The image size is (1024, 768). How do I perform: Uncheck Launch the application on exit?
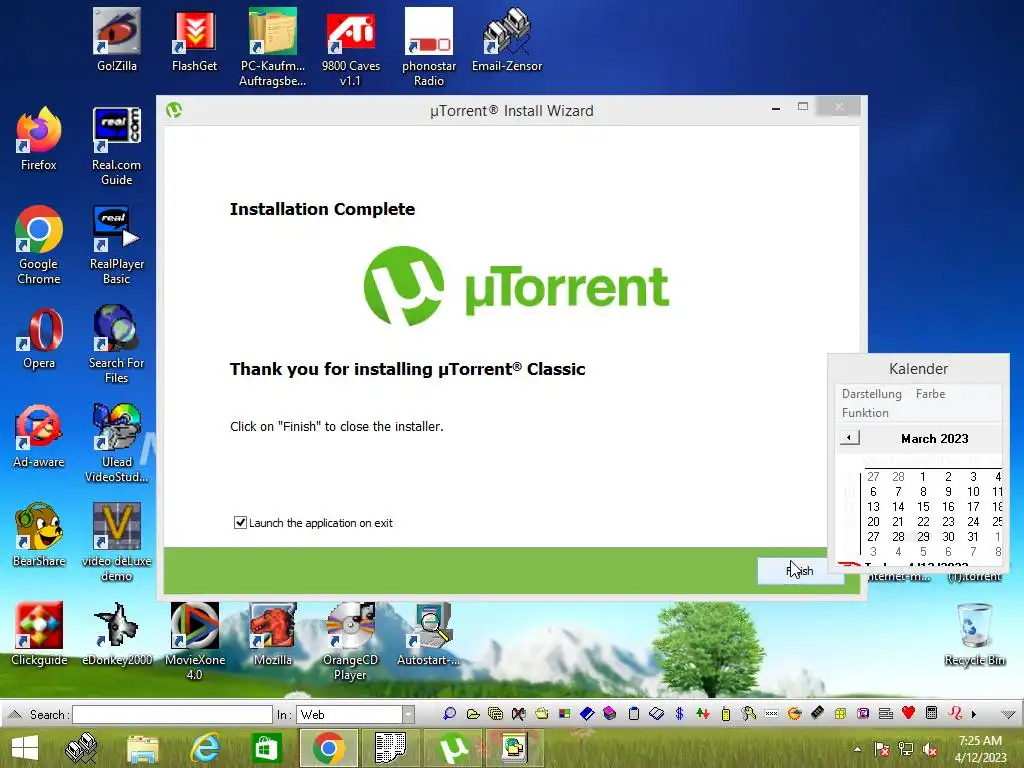240,522
